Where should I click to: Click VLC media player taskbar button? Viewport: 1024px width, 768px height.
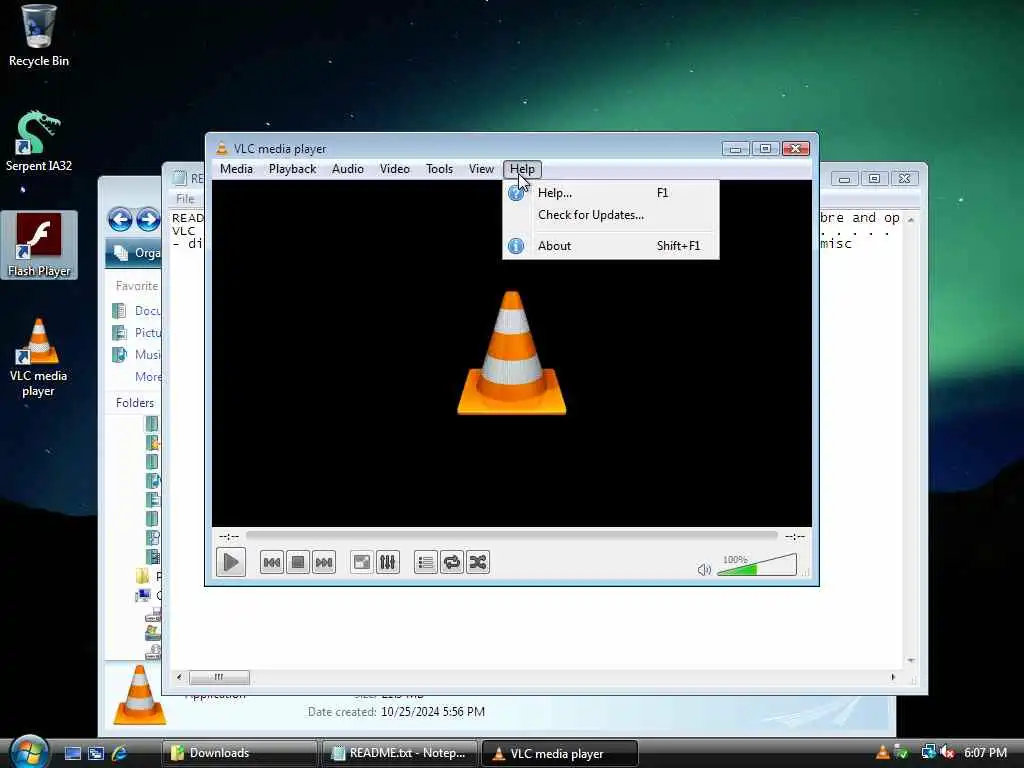pos(560,753)
